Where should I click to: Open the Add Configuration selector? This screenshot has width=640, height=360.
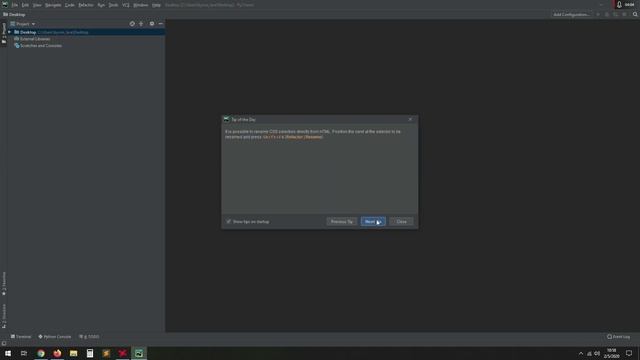(571, 14)
